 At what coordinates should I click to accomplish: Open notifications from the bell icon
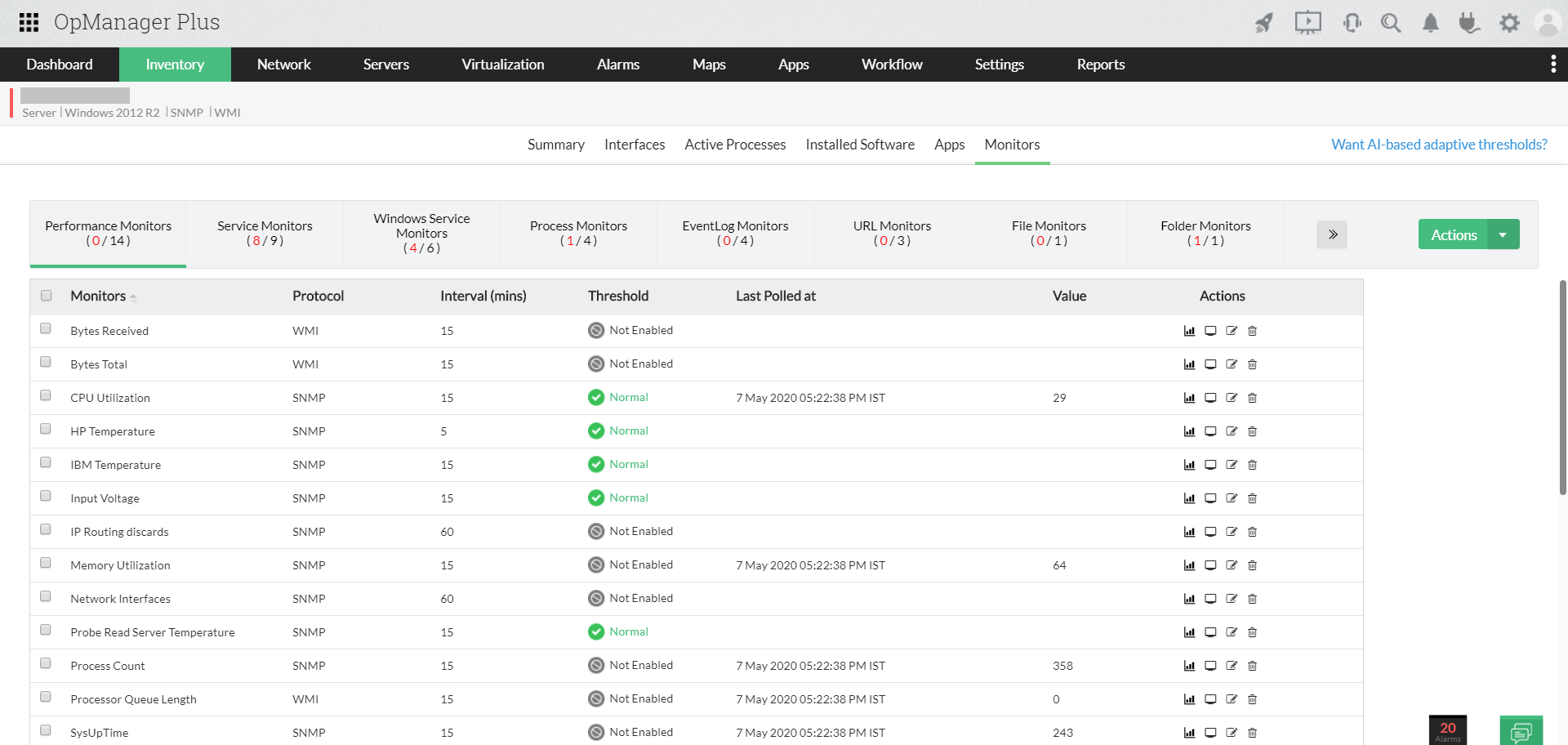point(1430,23)
